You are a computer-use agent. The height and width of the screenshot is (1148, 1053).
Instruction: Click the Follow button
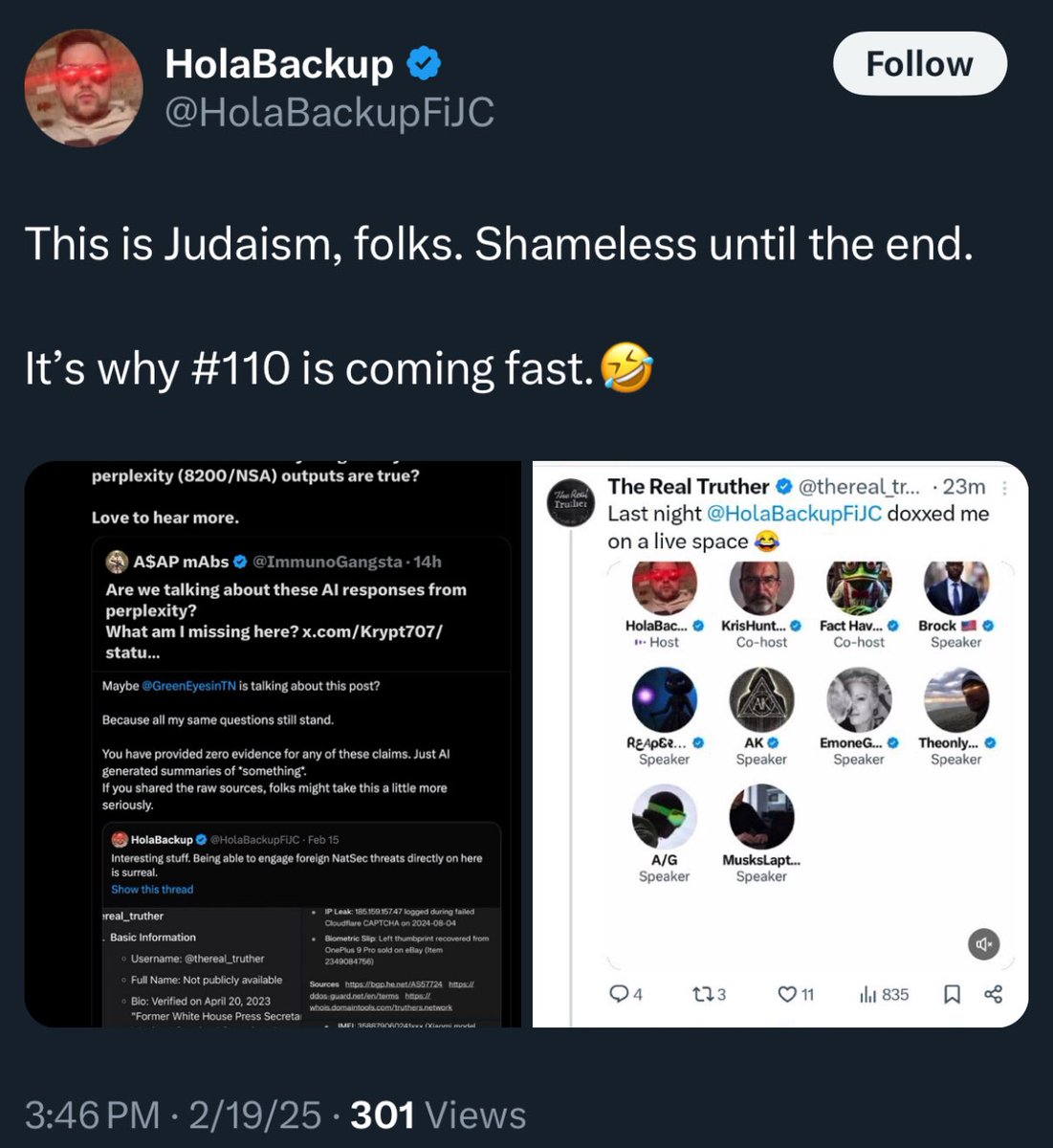pos(919,64)
